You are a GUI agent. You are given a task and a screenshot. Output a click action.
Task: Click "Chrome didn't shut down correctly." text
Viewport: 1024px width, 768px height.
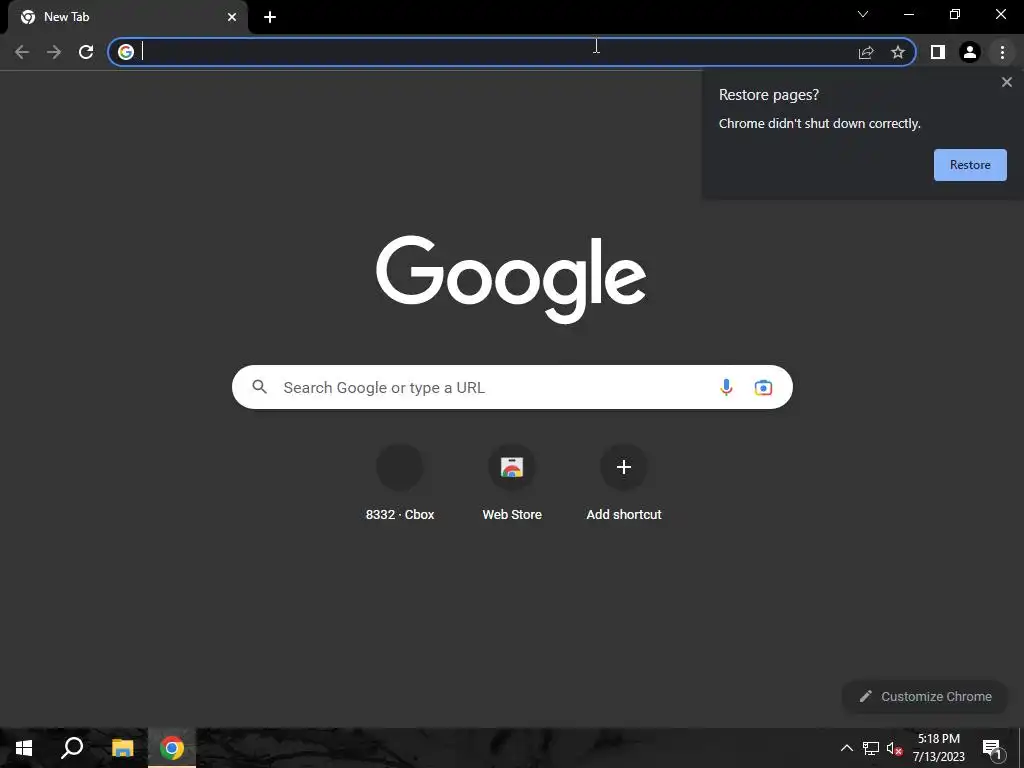coord(820,123)
